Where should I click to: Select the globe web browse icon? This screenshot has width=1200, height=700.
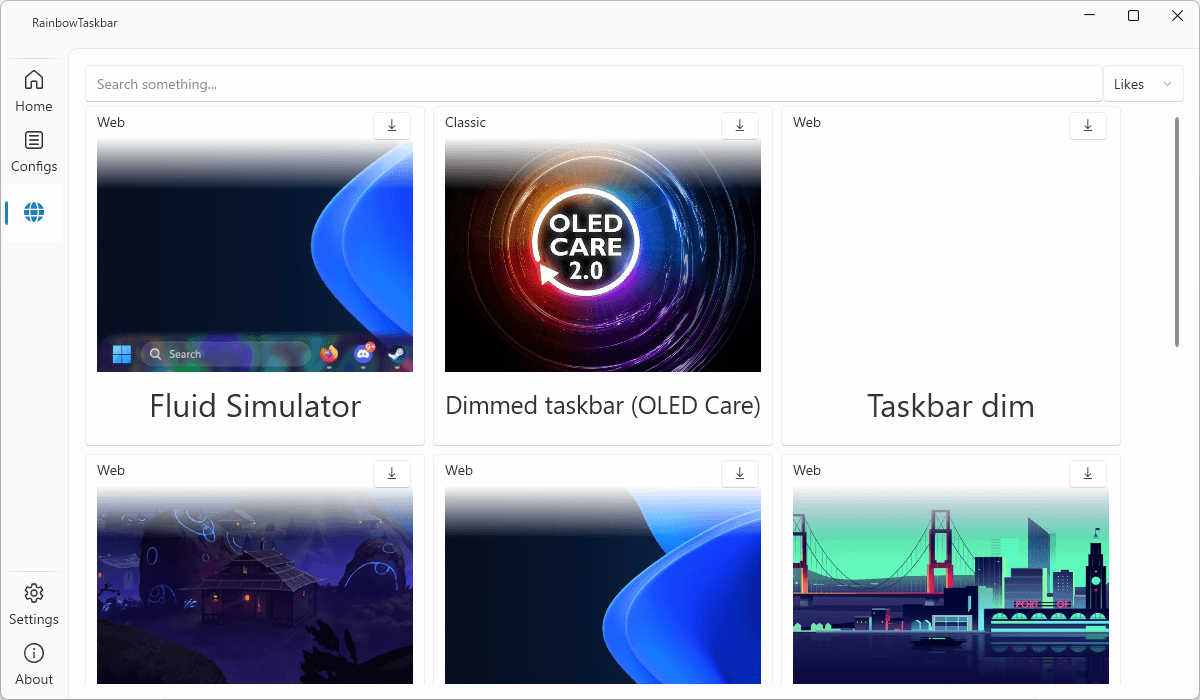[34, 212]
